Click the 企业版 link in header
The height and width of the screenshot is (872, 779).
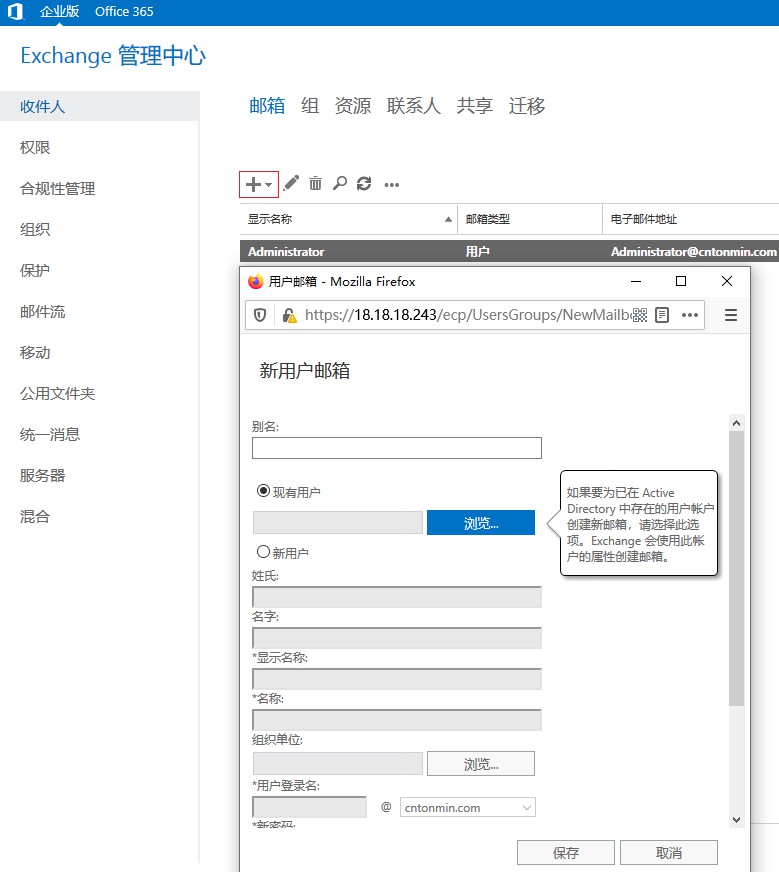pos(59,11)
